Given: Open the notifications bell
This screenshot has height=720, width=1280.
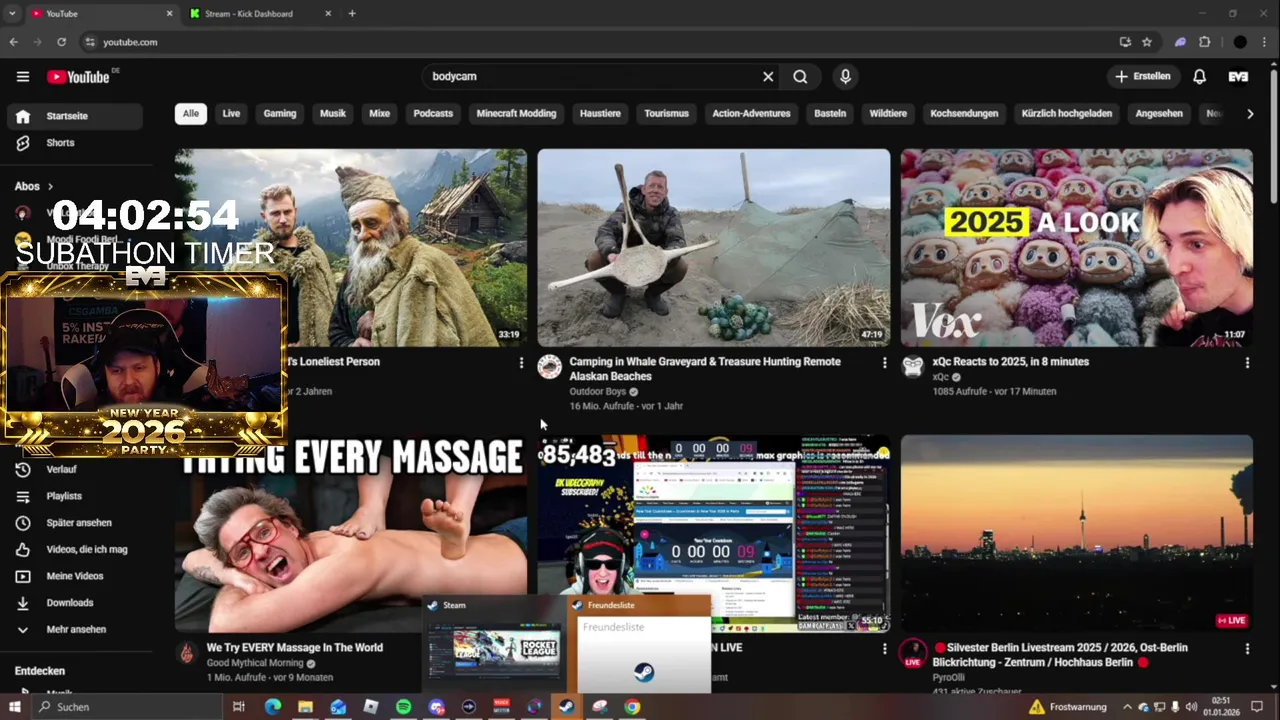Looking at the screenshot, I should [x=1199, y=76].
